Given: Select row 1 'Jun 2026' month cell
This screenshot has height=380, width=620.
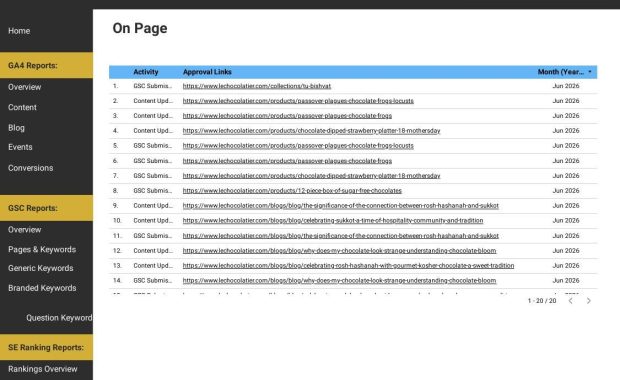Looking at the screenshot, I should (566, 86).
